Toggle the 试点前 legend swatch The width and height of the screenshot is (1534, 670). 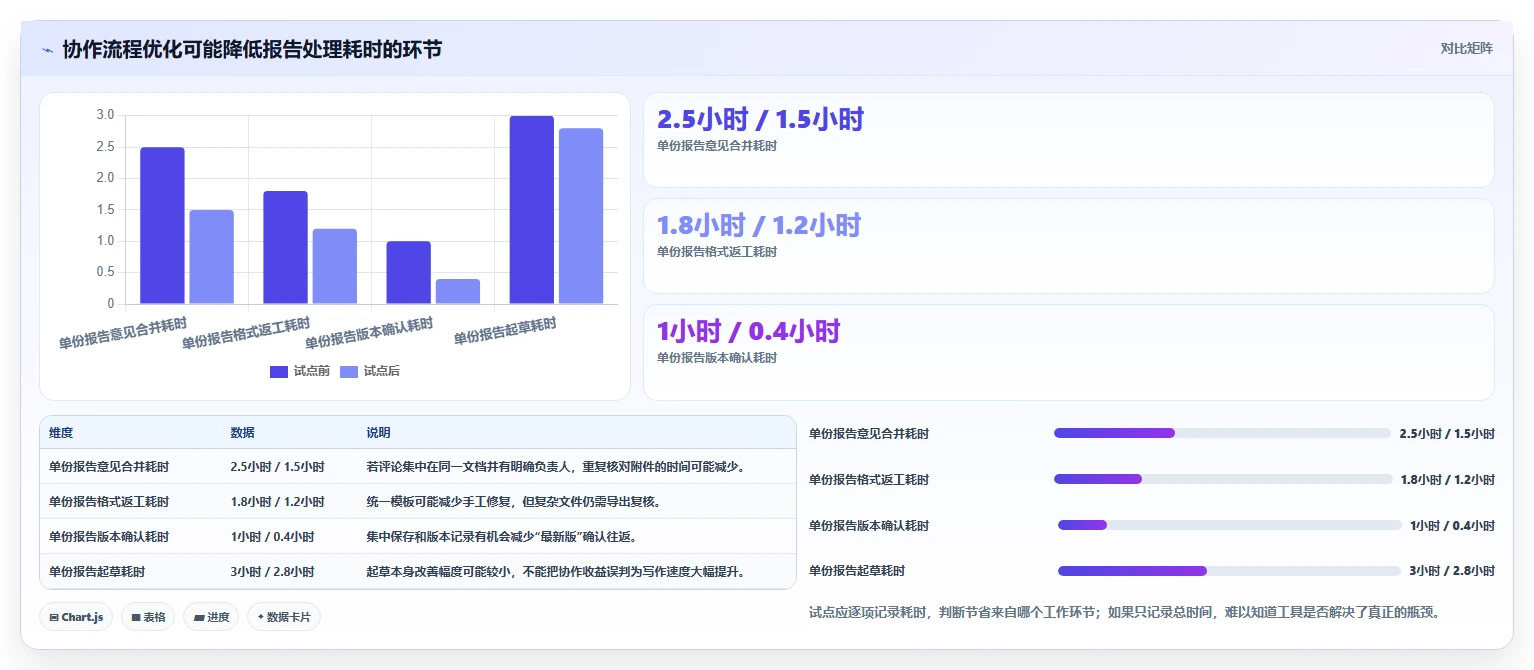279,372
